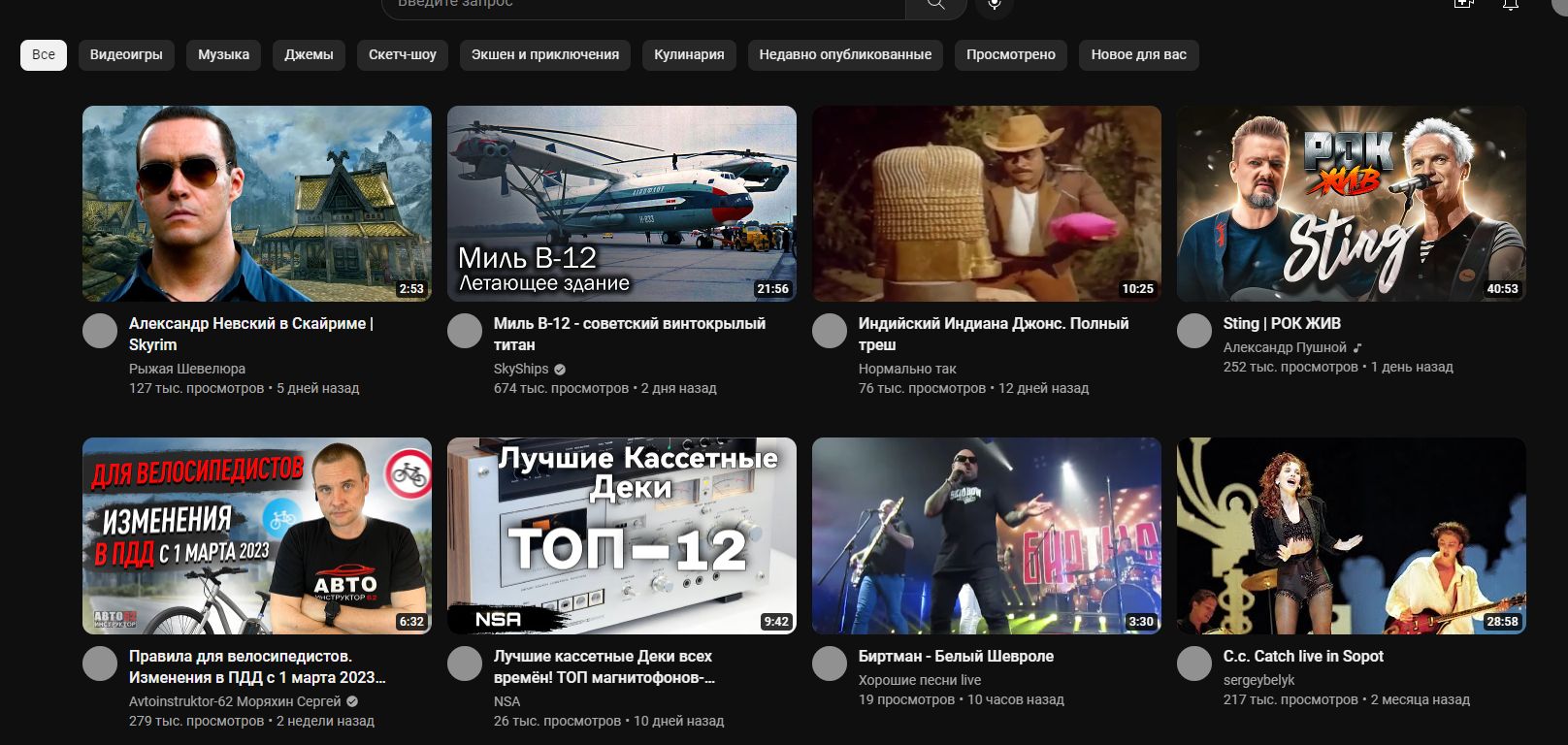Screen dimensions: 1568x745
Task: Open title Индийский Индиана Джонс. Полный треш
Action: 994,334
